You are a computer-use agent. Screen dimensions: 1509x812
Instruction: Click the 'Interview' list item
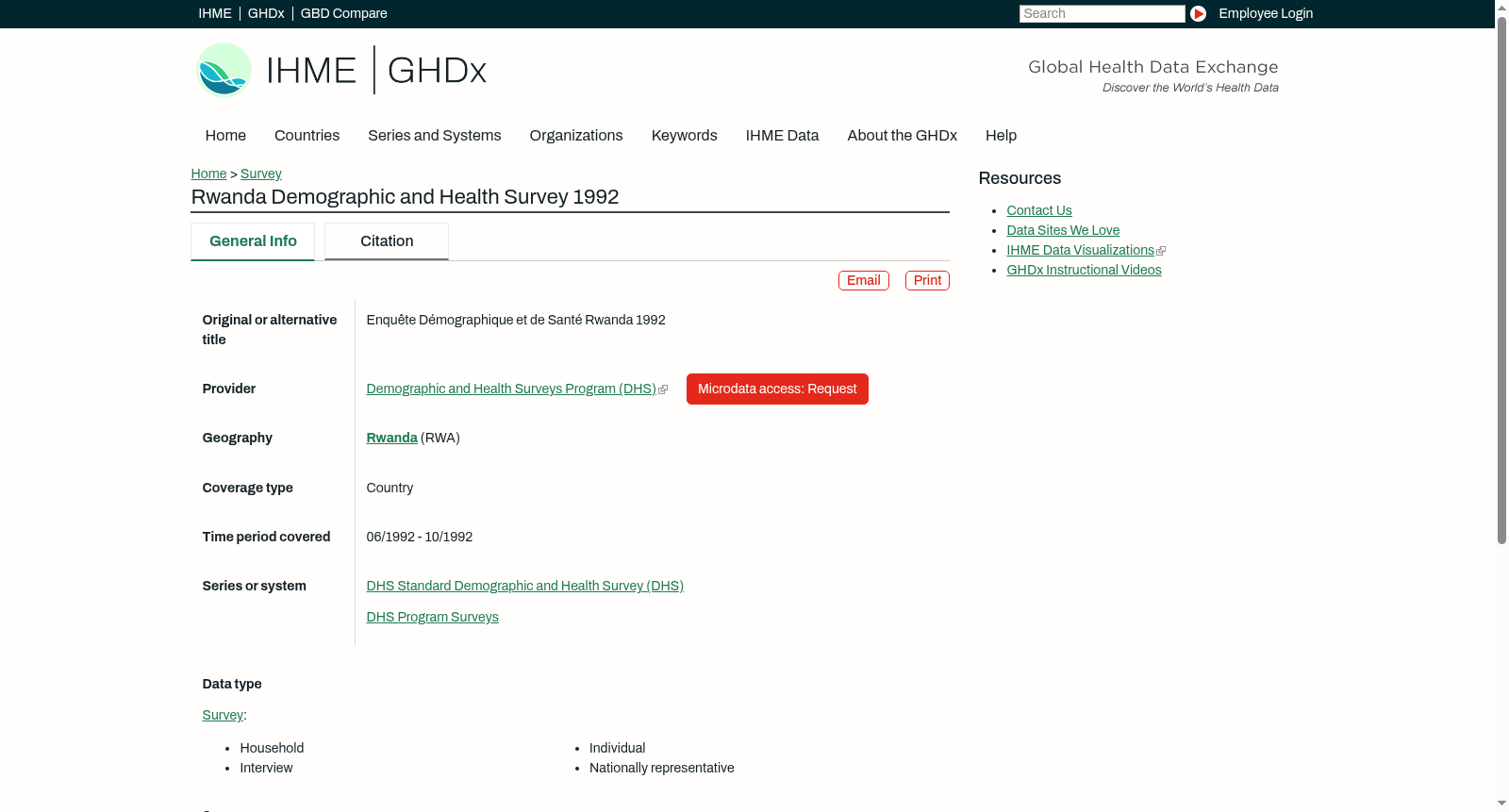click(x=266, y=768)
